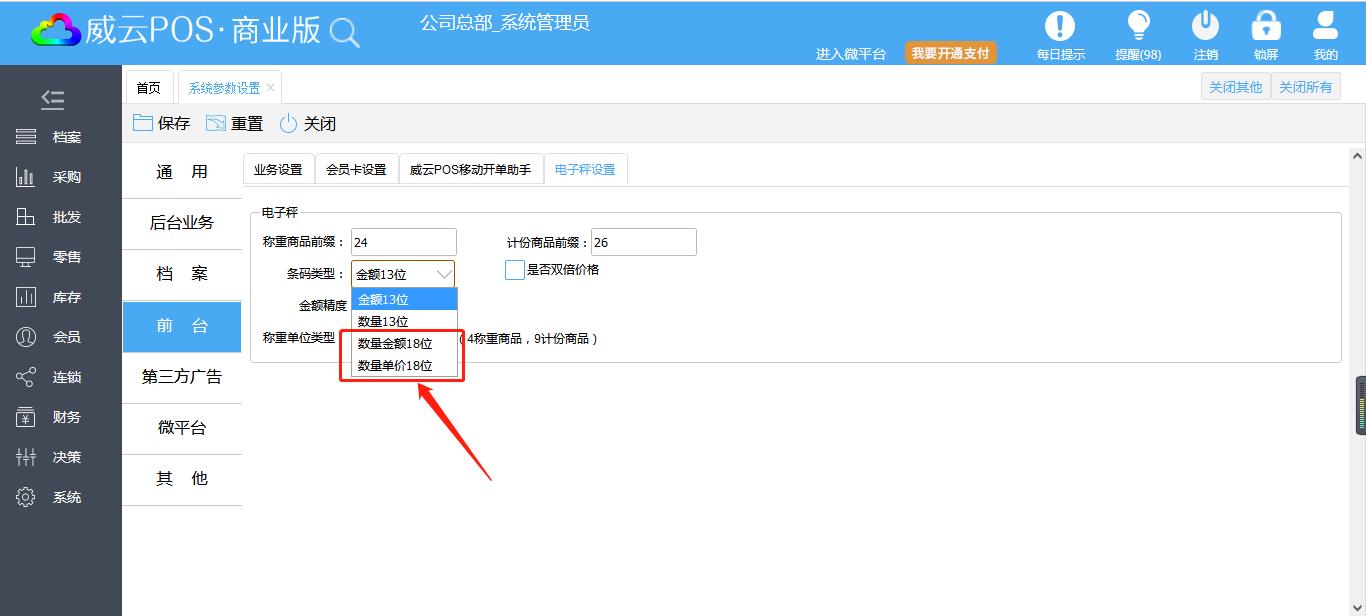Click into the 称重商品前缀 input field
This screenshot has height=616, width=1366.
click(x=403, y=242)
